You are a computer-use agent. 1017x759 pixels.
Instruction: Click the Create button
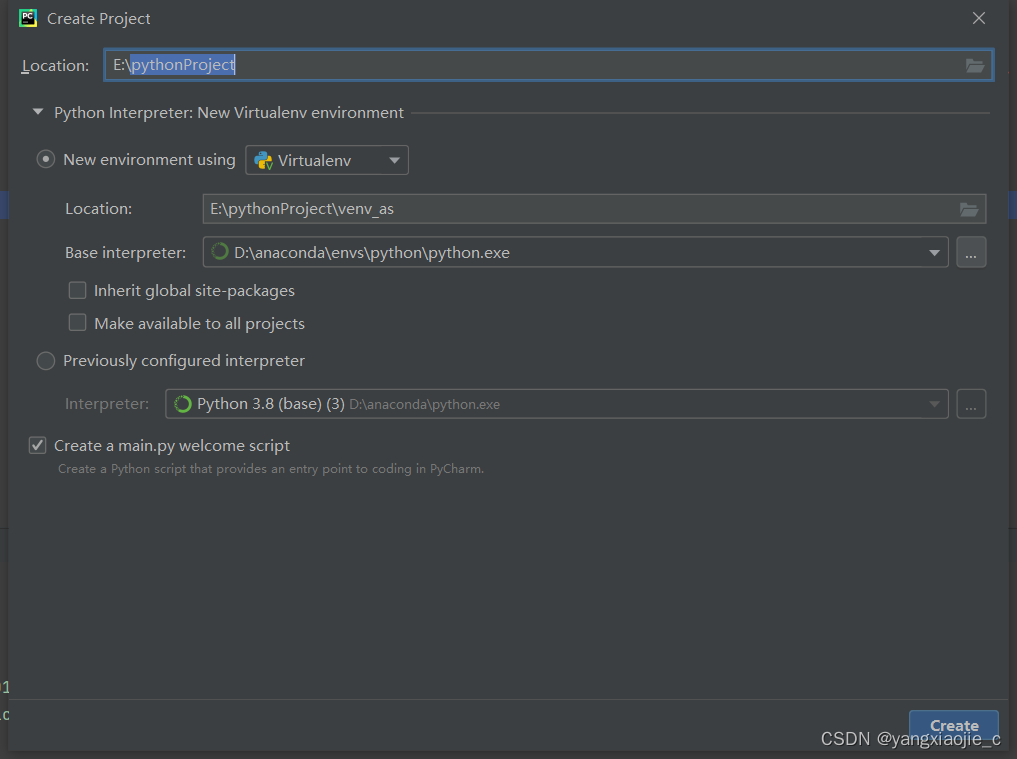pyautogui.click(x=953, y=725)
